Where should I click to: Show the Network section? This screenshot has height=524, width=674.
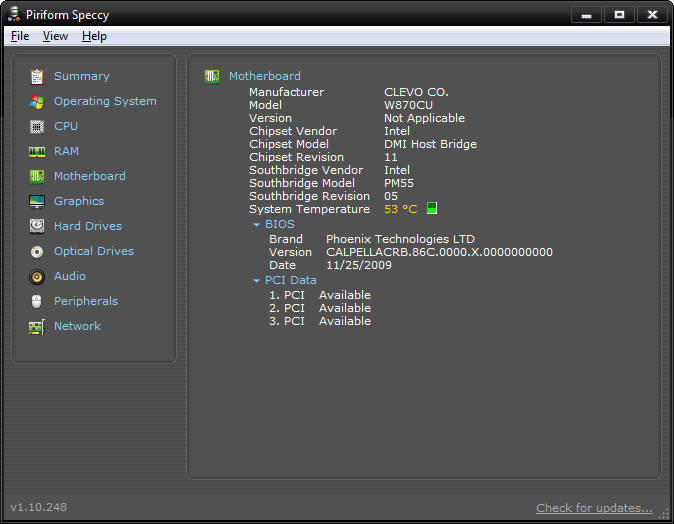(78, 326)
